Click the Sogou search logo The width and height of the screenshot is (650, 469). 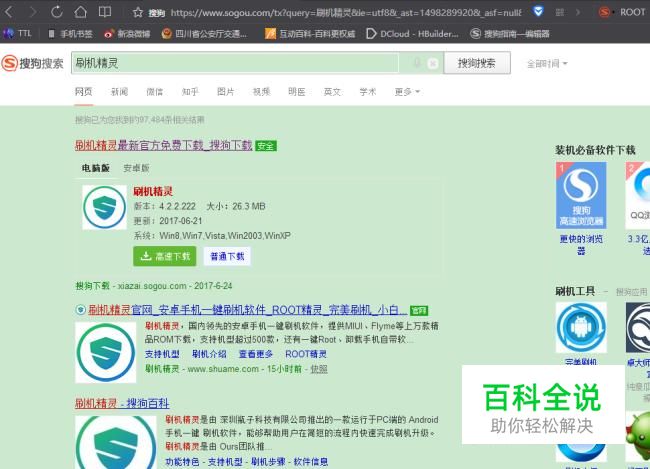32,63
